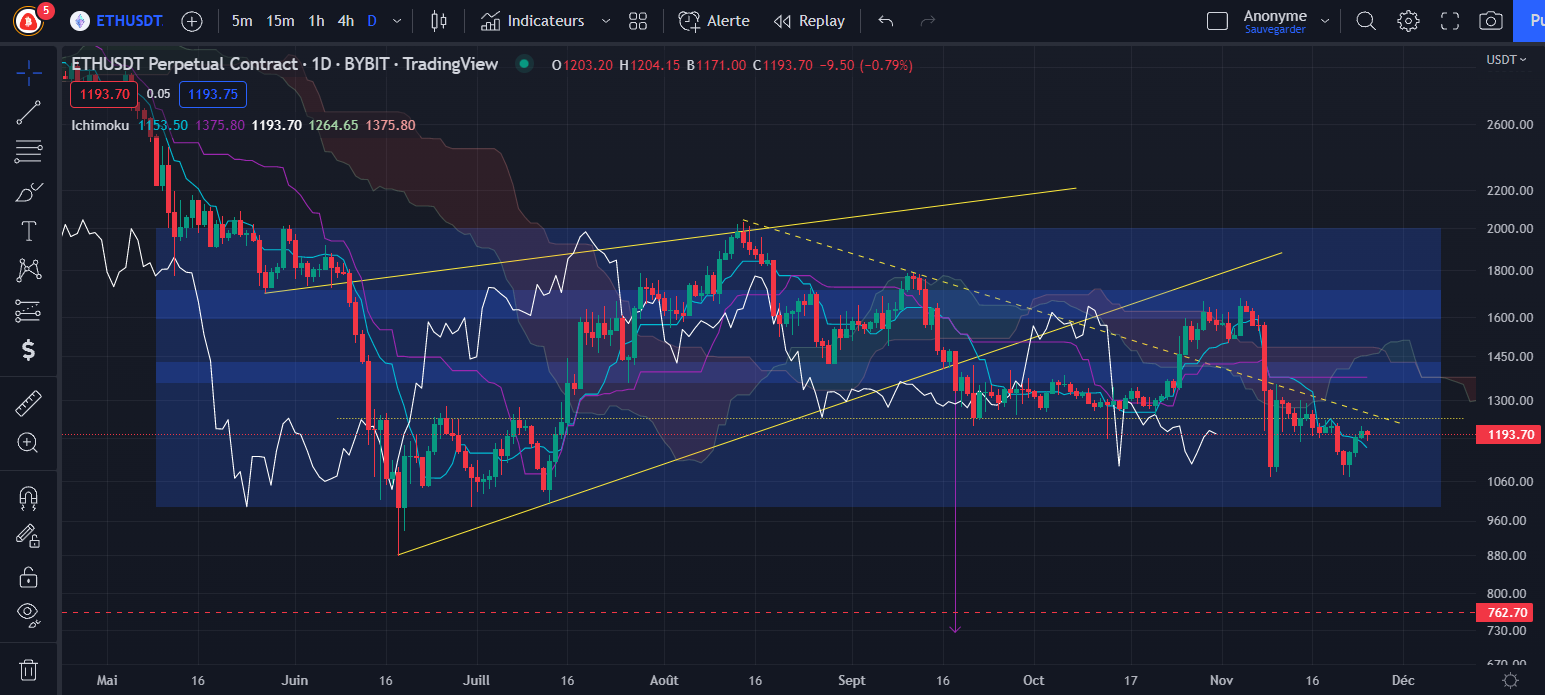The width and height of the screenshot is (1545, 695).
Task: Take a snapshot with the camera icon
Action: [1490, 20]
